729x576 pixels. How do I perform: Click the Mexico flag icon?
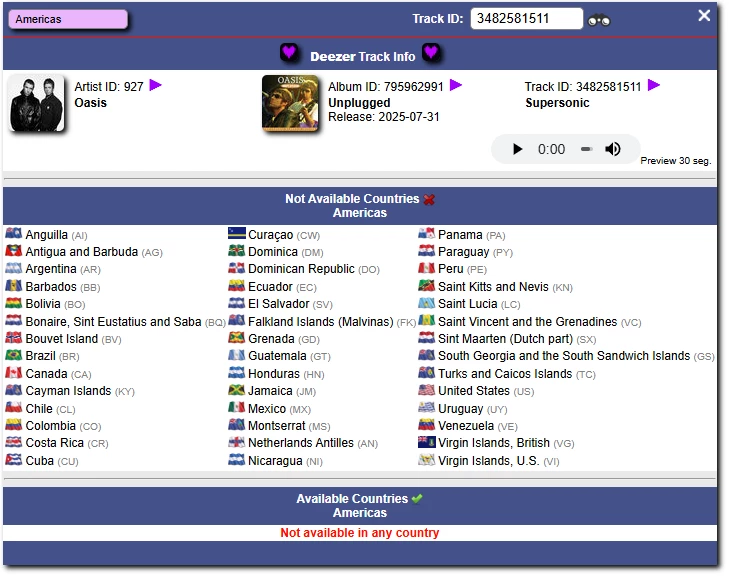[237, 408]
